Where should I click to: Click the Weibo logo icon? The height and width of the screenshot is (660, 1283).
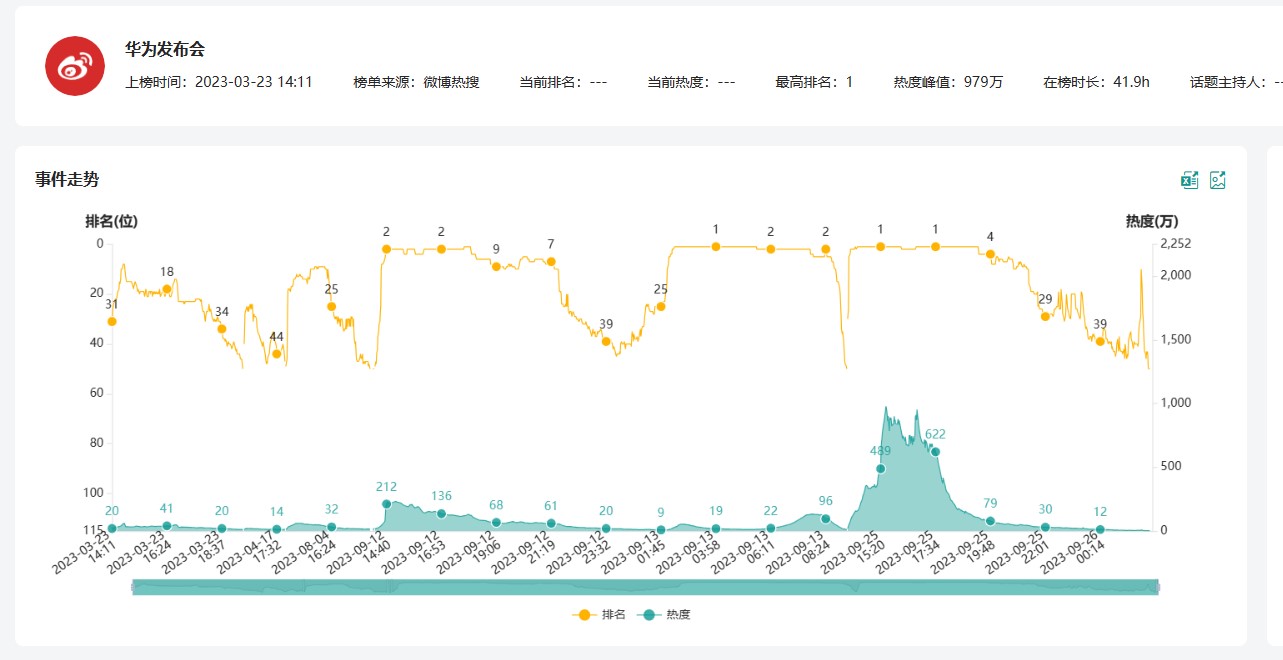75,66
